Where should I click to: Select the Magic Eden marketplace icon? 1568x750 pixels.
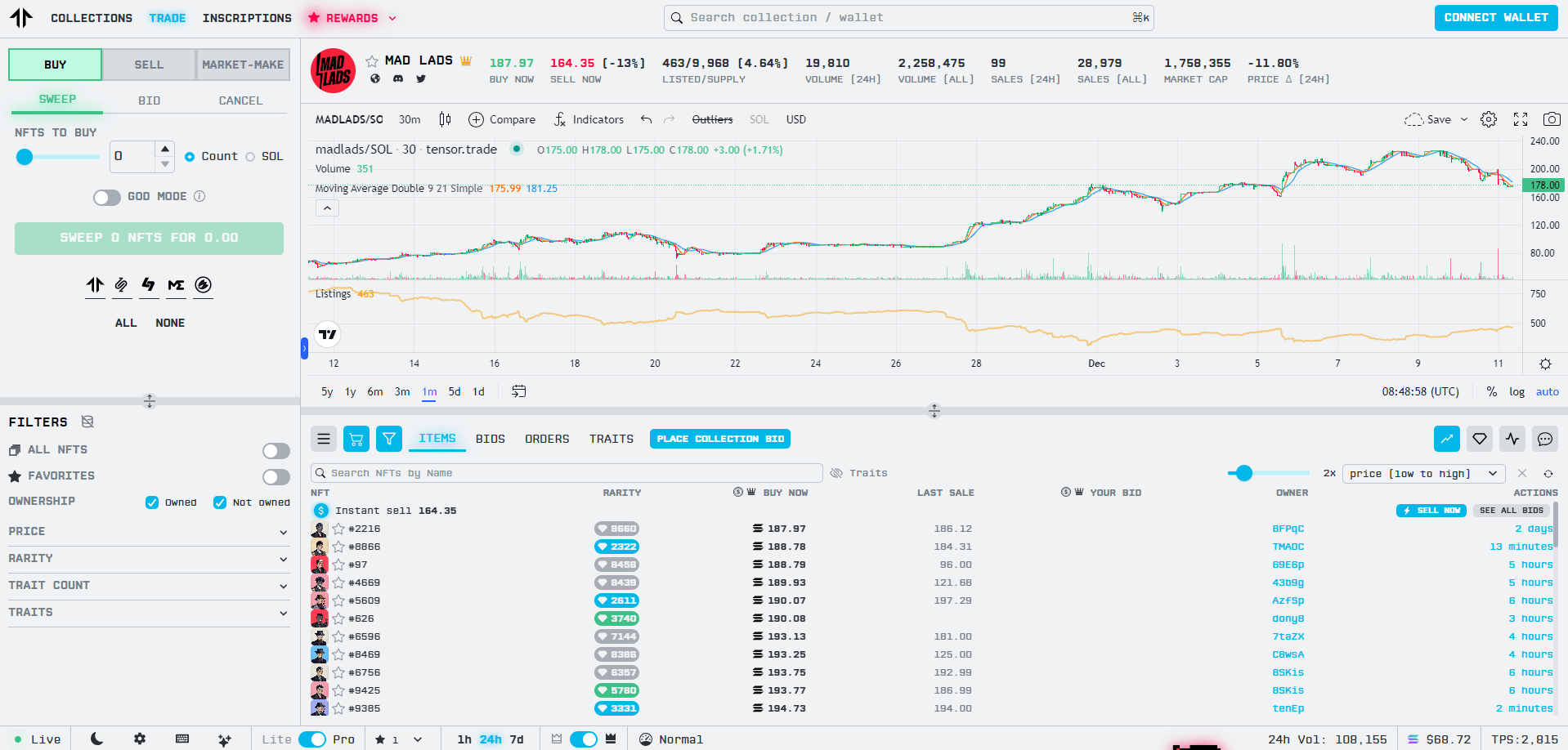click(x=176, y=285)
